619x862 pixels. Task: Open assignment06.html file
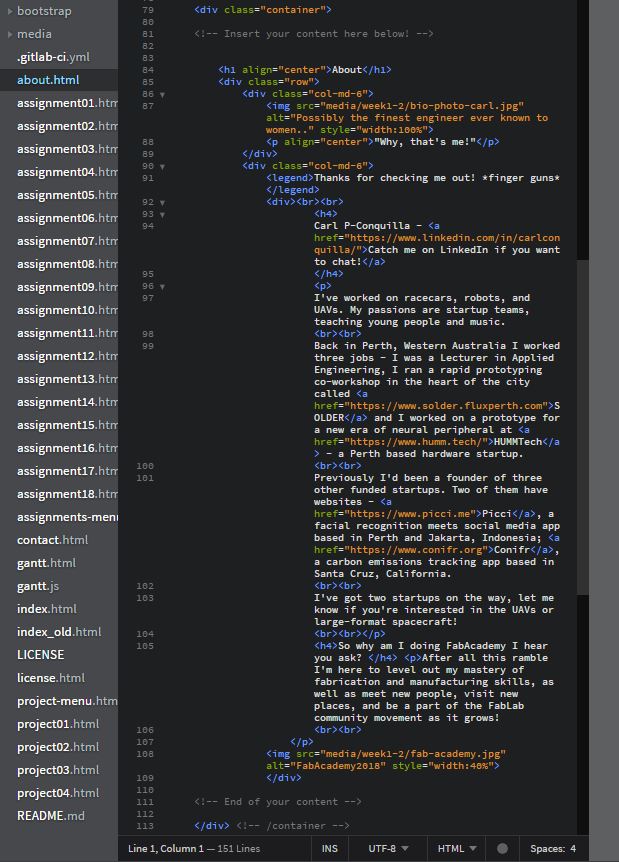coord(67,219)
